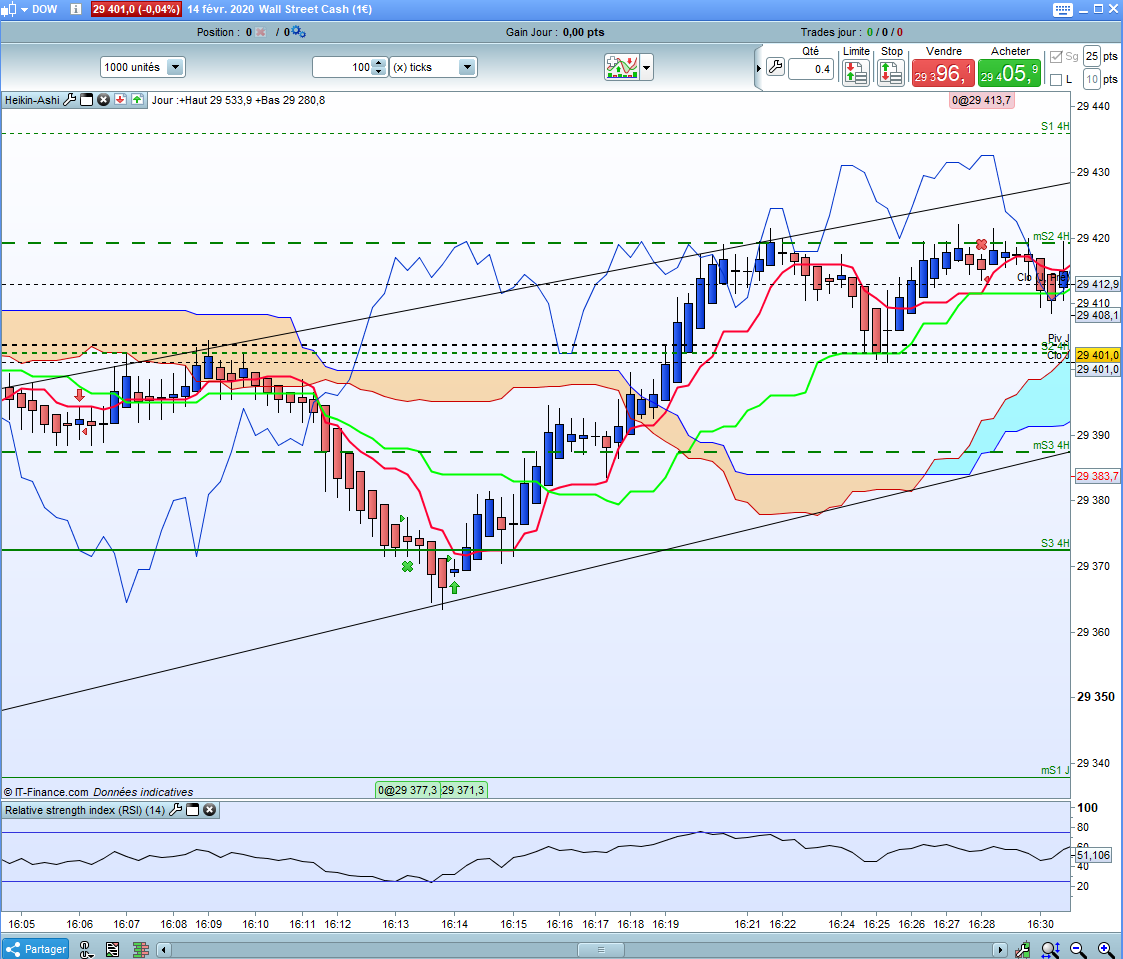Click the Acheter buy price button
The width and height of the screenshot is (1123, 959).
click(1010, 73)
